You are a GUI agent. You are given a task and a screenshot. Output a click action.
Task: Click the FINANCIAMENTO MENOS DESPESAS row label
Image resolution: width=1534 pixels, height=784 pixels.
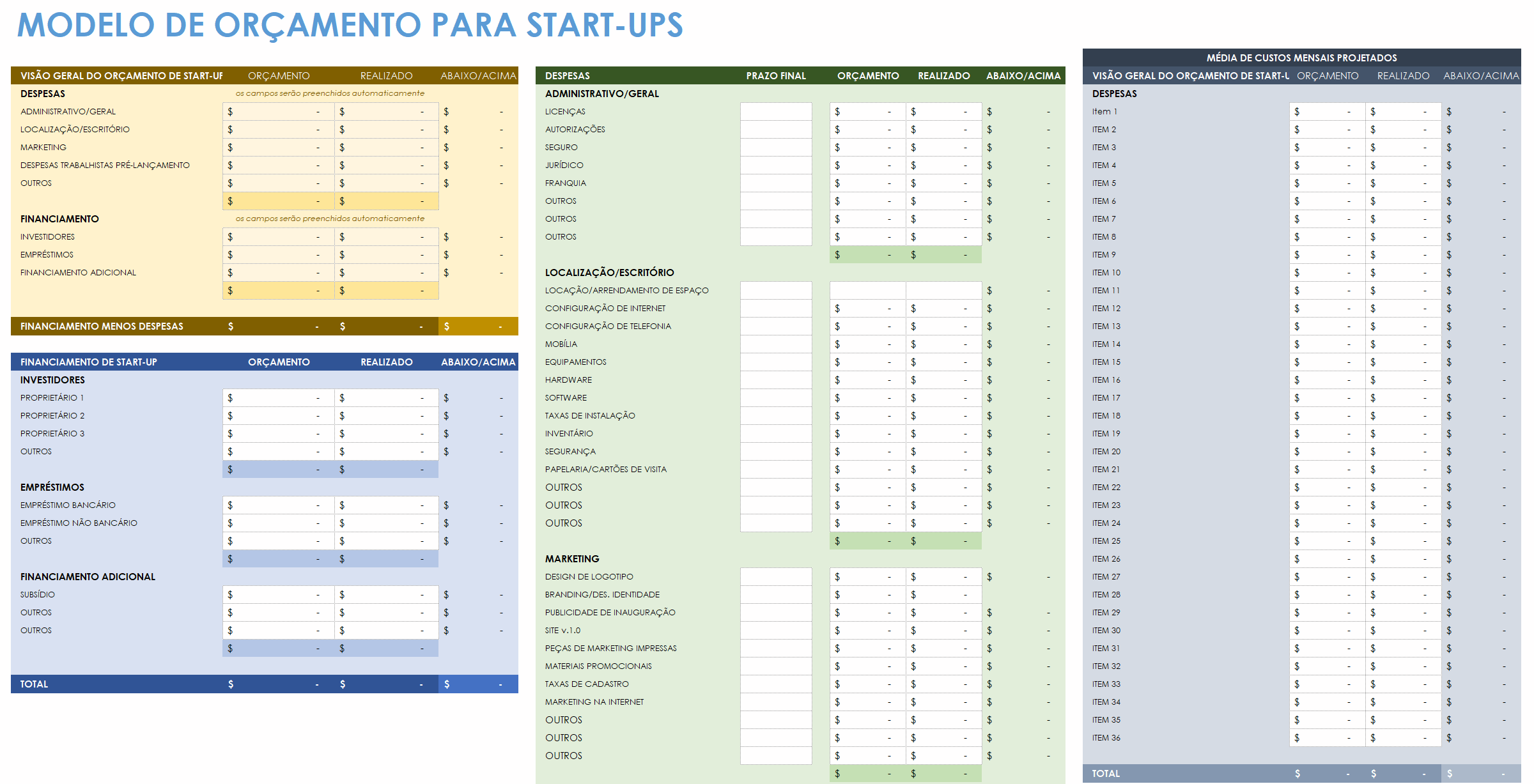pyautogui.click(x=102, y=327)
